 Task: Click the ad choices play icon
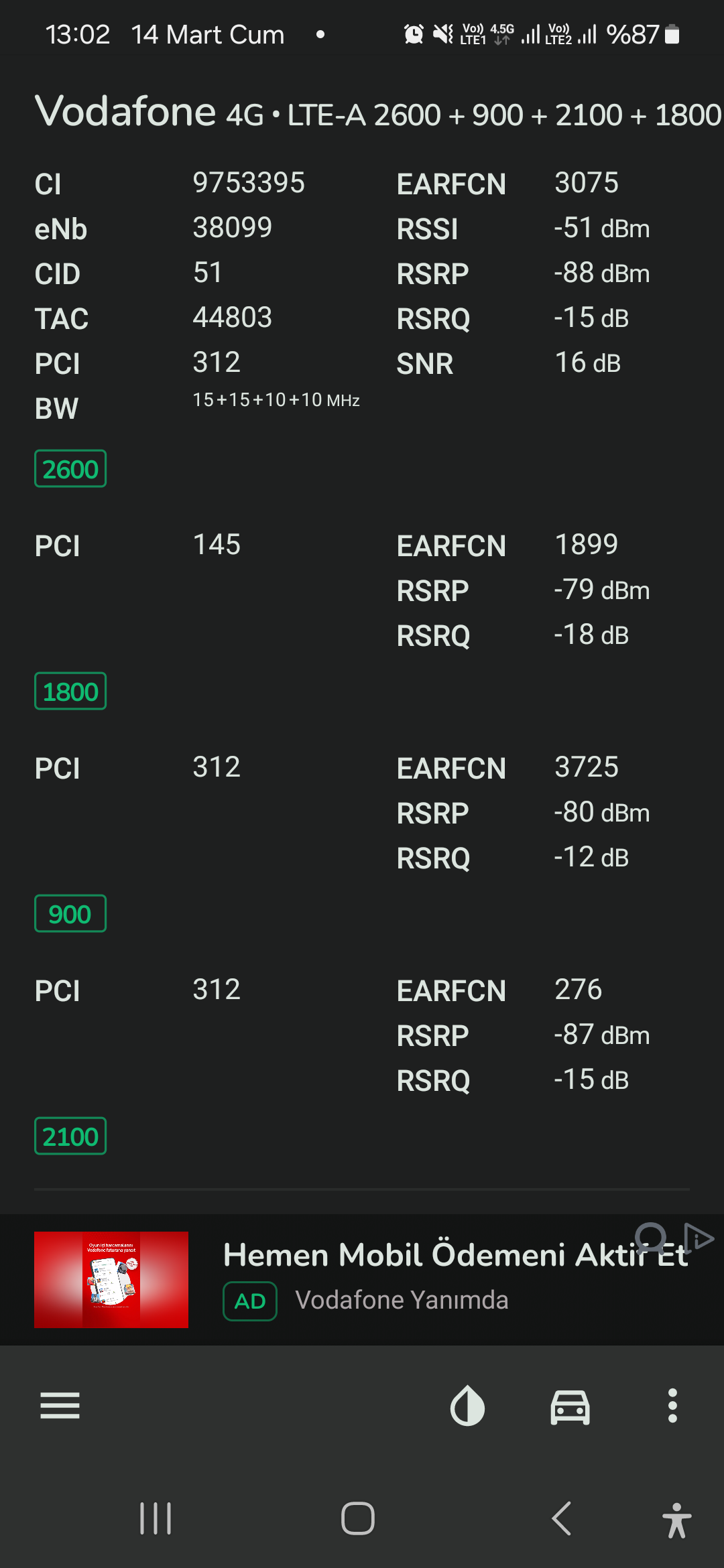pos(699,1238)
